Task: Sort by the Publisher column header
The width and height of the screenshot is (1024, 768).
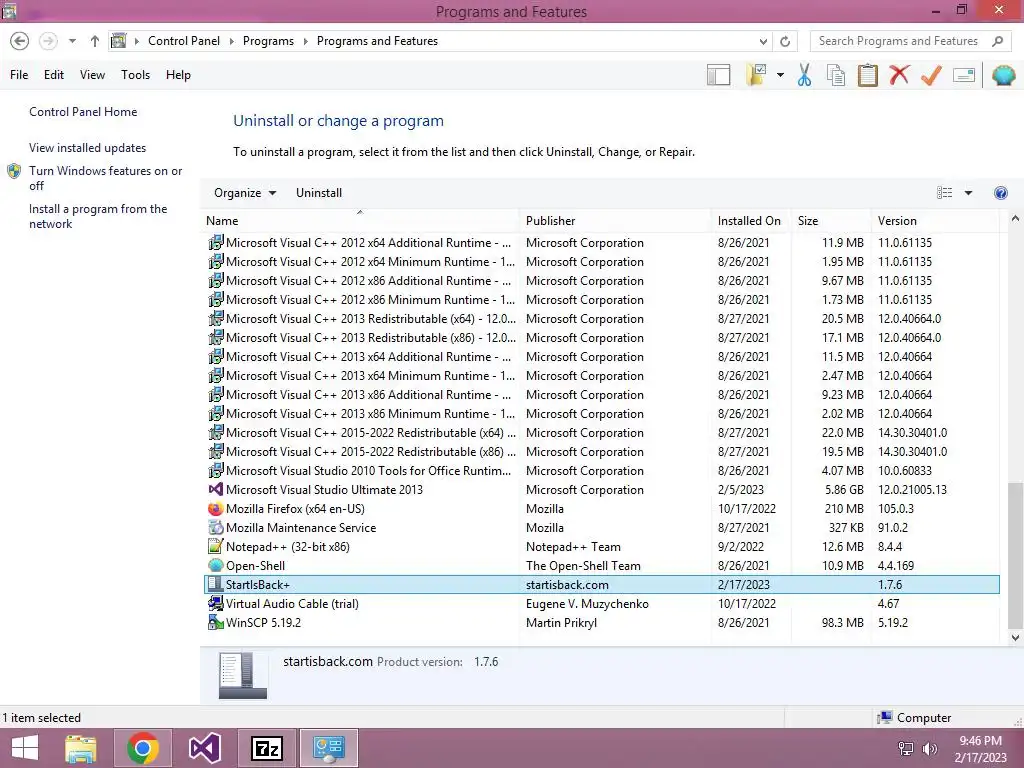Action: pyautogui.click(x=615, y=221)
